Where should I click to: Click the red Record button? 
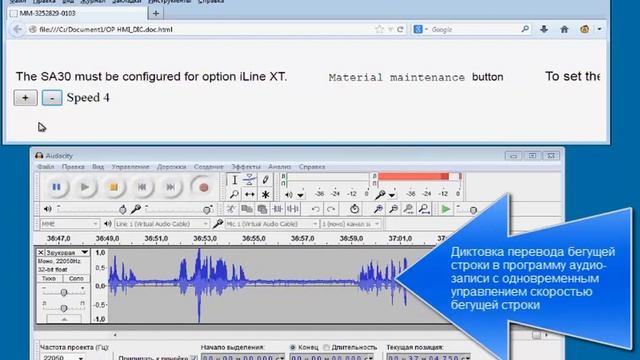tap(204, 187)
